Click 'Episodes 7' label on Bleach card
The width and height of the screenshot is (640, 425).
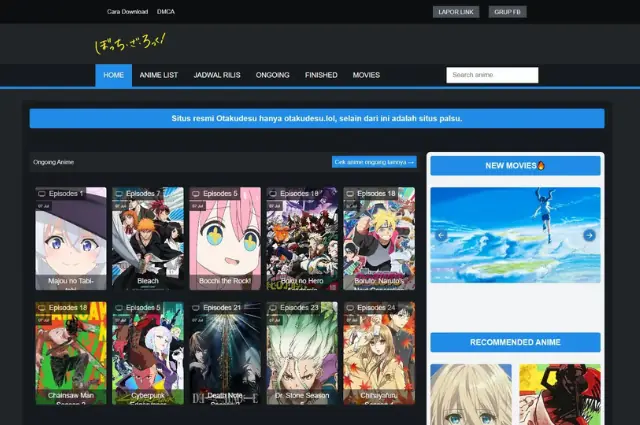pos(143,194)
